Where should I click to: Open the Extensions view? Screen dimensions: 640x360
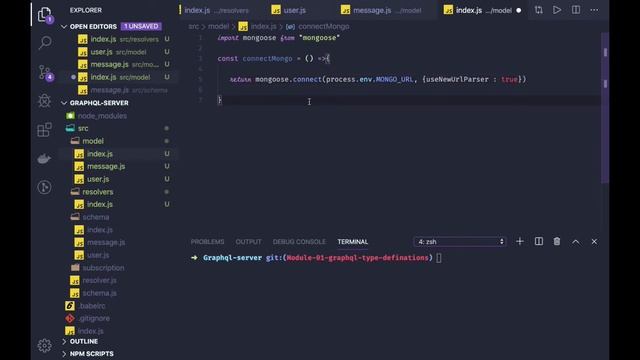[x=44, y=130]
